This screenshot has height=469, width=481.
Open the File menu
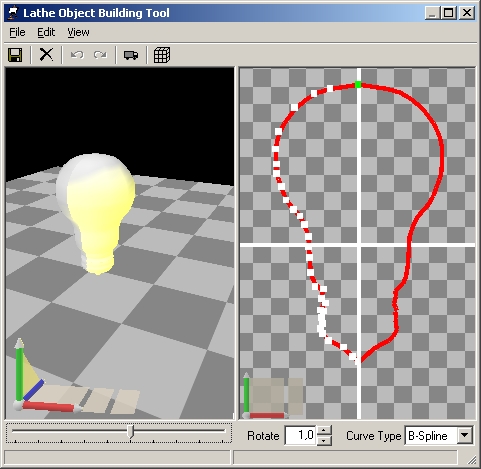[x=17, y=32]
